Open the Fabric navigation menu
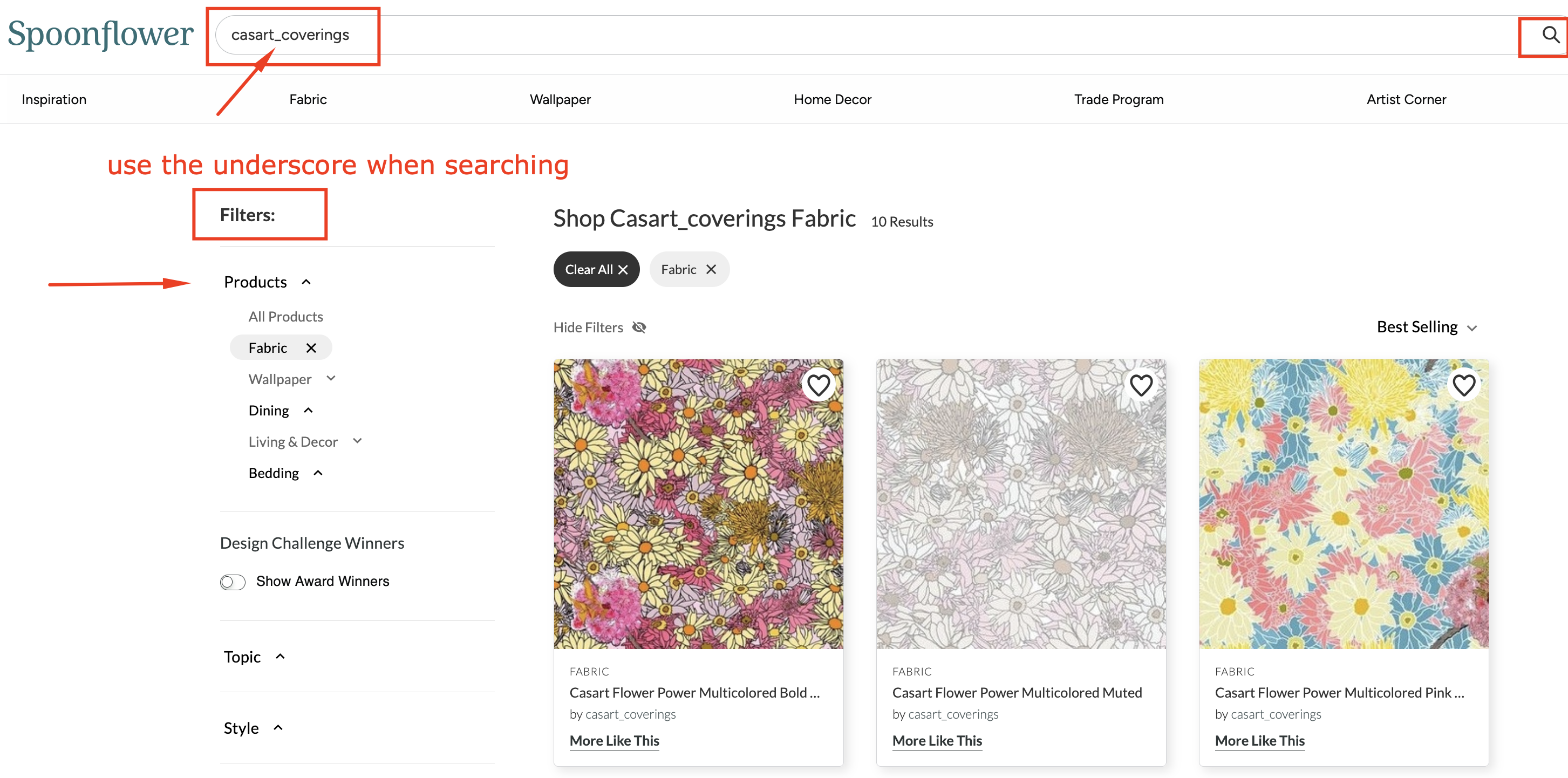 (x=308, y=99)
